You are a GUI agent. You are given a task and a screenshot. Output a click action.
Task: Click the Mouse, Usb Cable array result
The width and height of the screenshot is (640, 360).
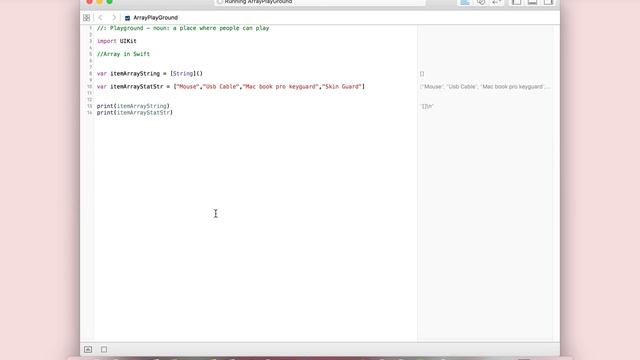click(x=485, y=87)
